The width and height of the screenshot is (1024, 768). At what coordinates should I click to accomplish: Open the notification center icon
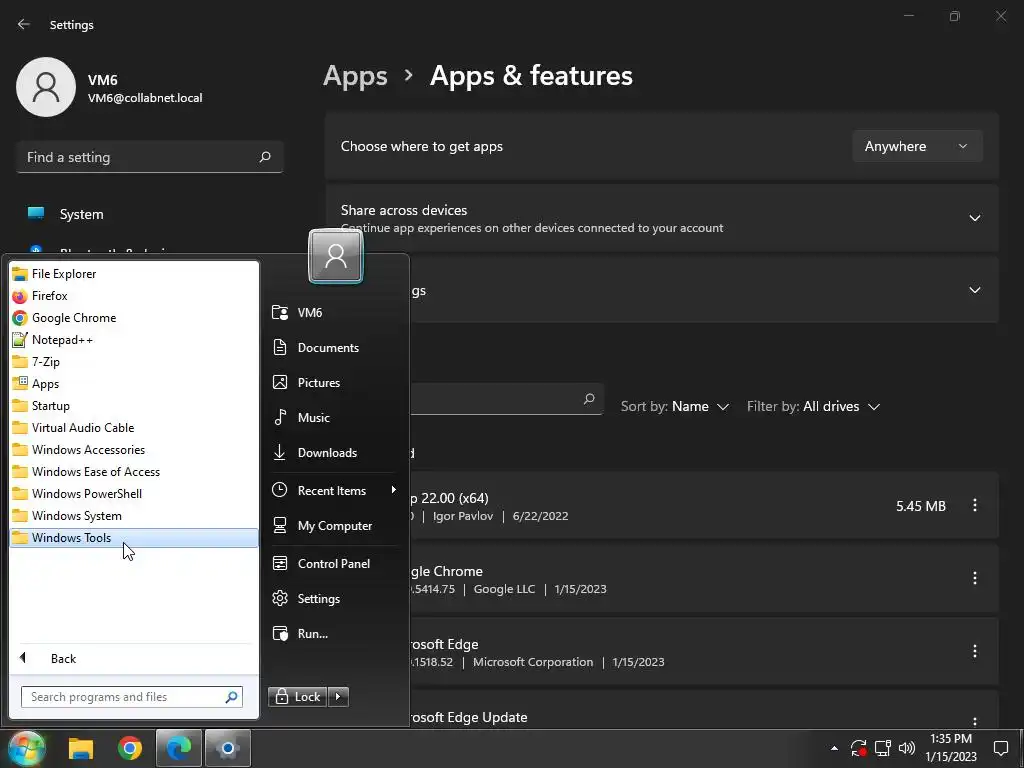[x=1000, y=748]
